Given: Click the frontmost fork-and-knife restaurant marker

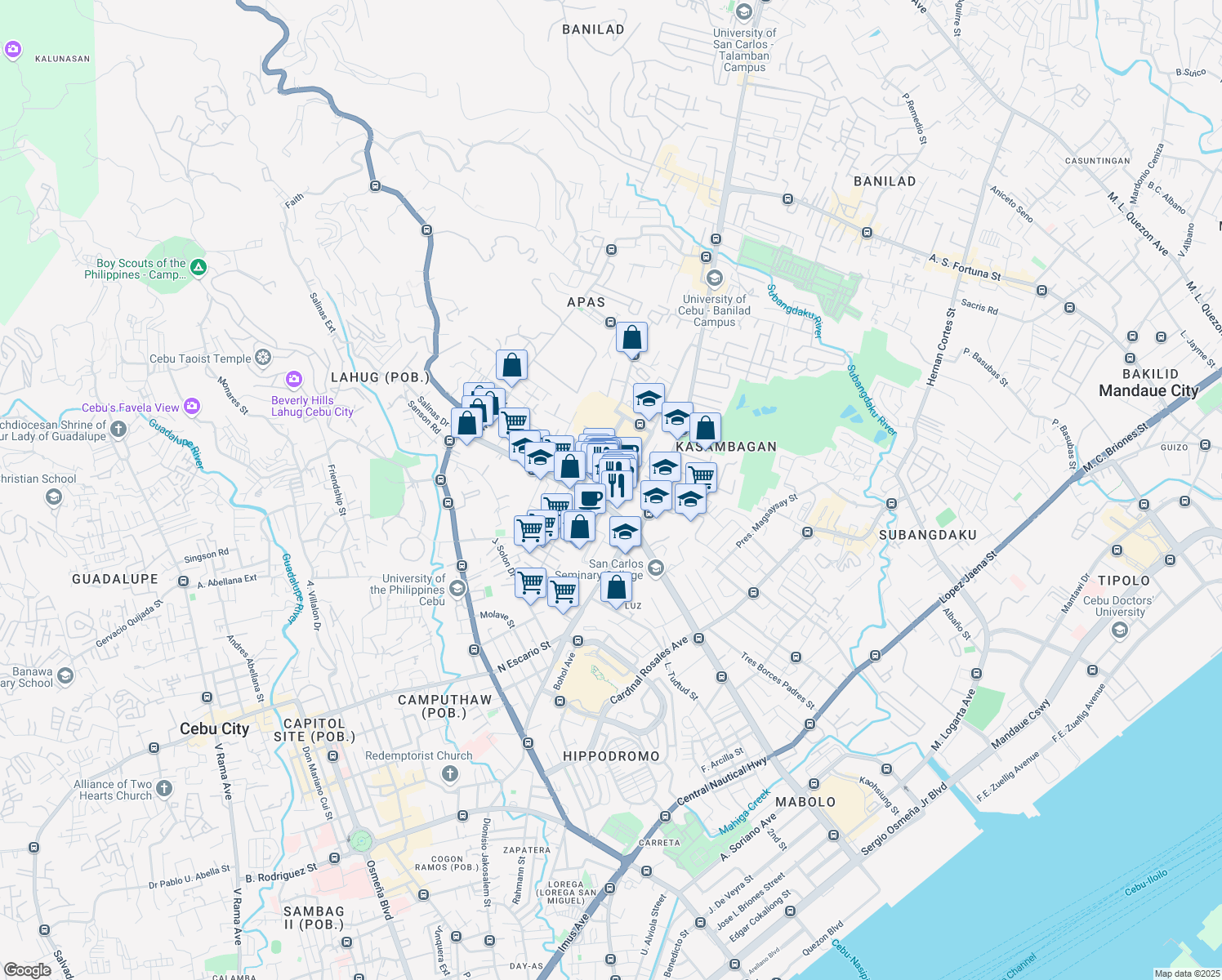Looking at the screenshot, I should click(x=617, y=485).
